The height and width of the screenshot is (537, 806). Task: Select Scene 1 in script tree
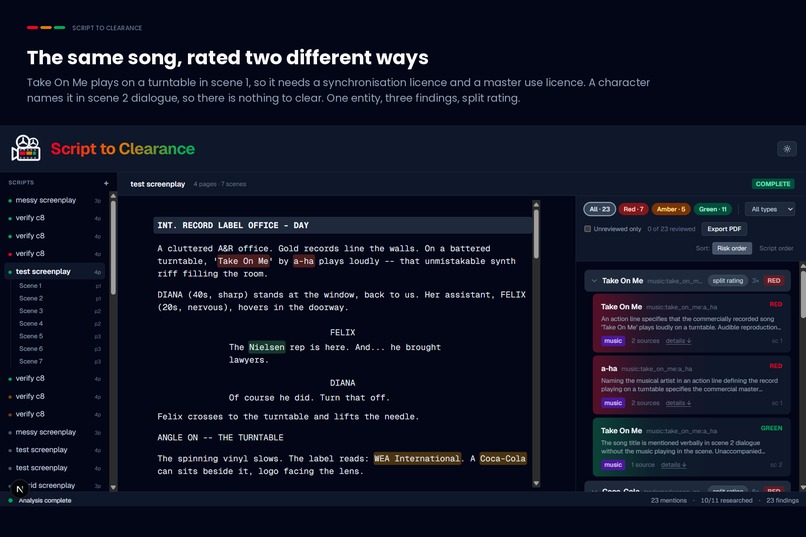[30, 286]
